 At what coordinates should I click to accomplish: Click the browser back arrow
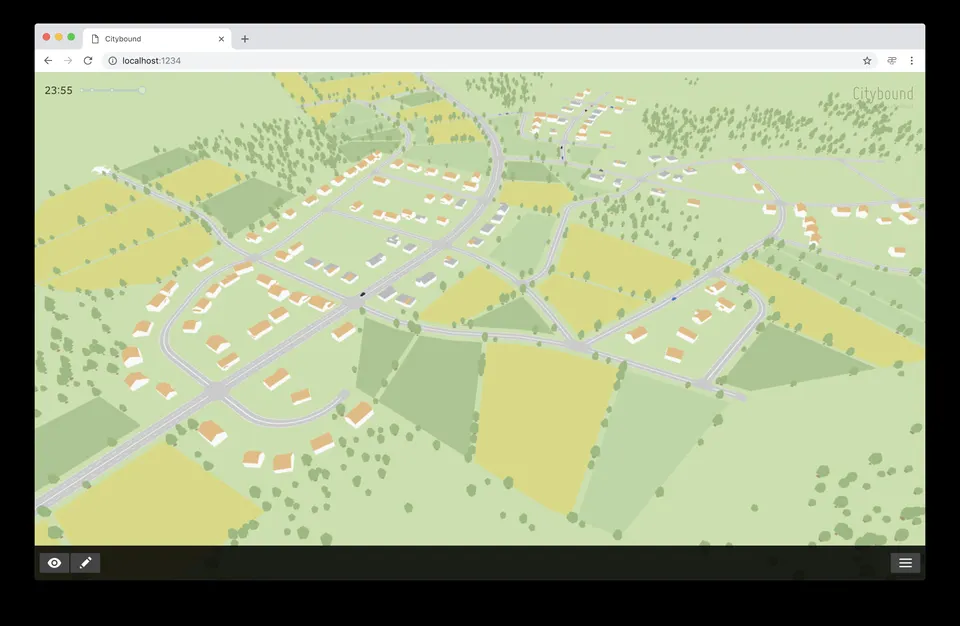(x=48, y=61)
